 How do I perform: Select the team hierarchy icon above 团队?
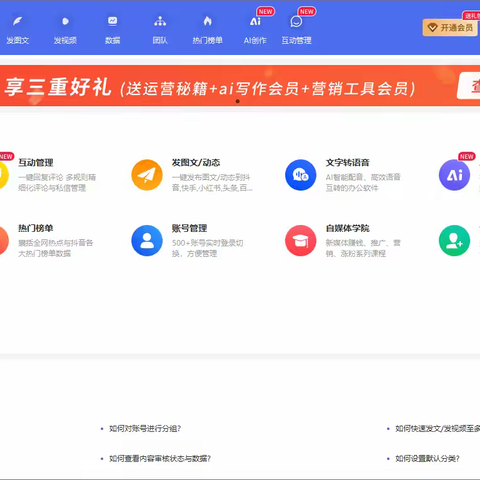coord(160,21)
